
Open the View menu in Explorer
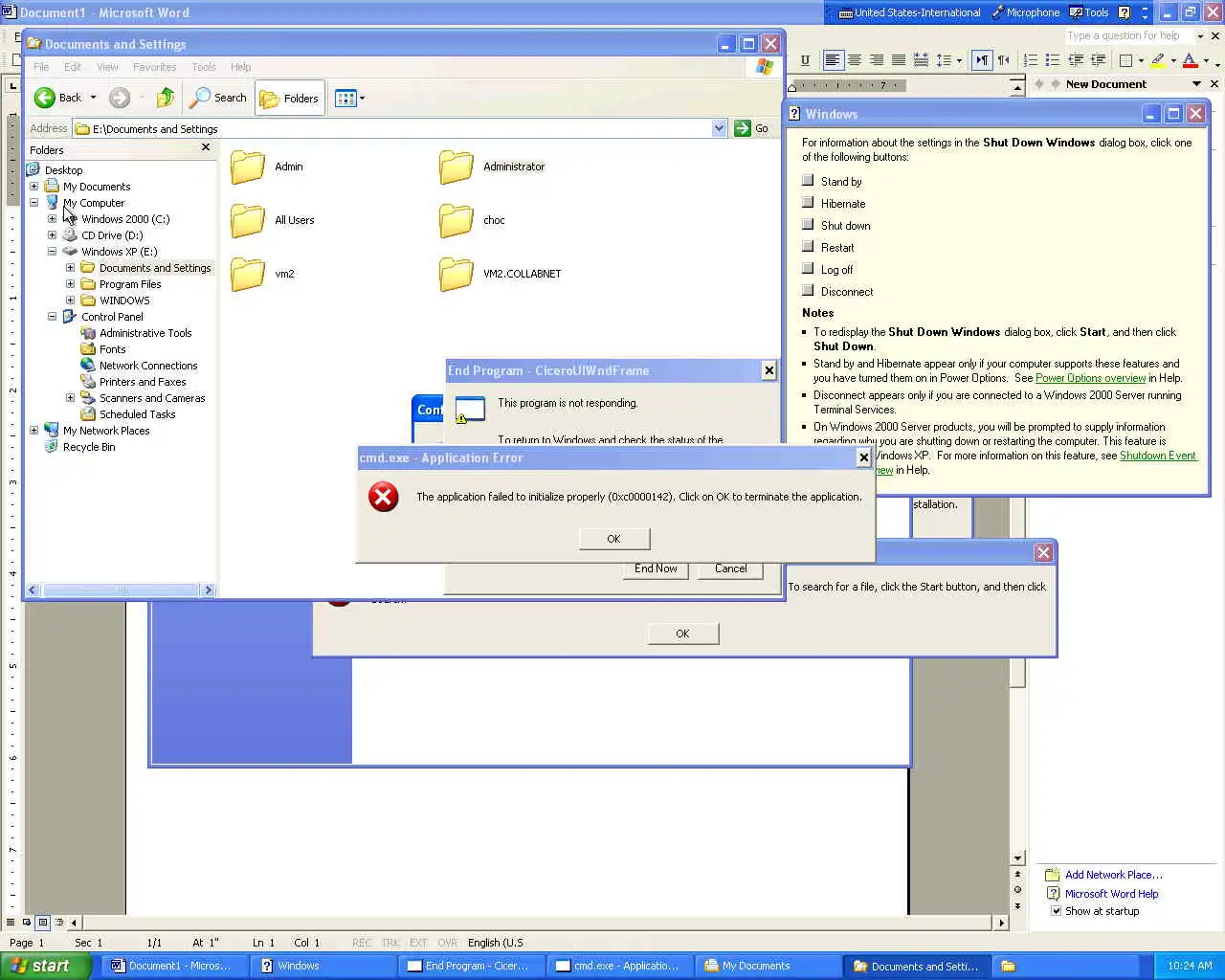tap(107, 67)
